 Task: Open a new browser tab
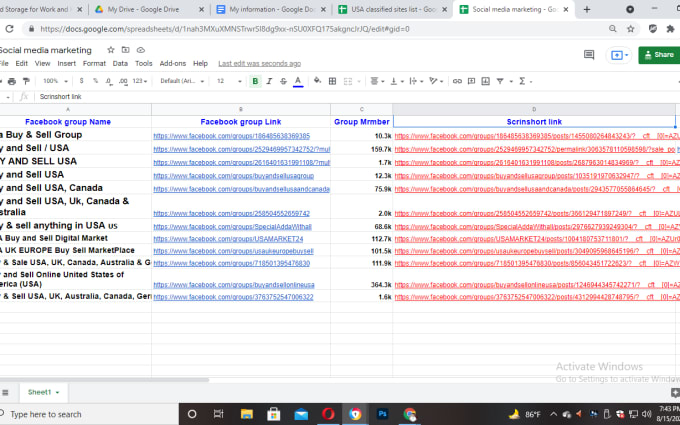pos(587,9)
